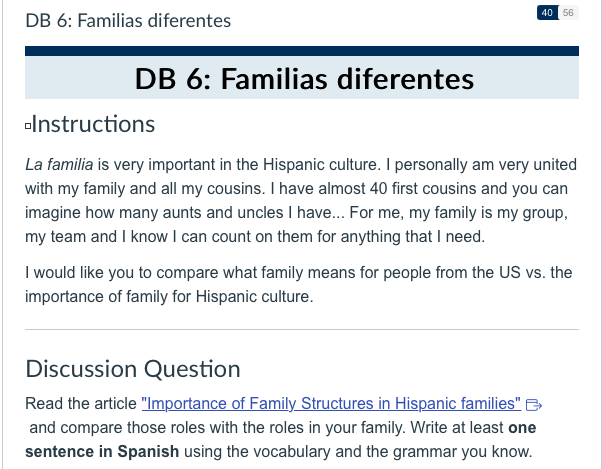Click the dark navy bar above banner
The height and width of the screenshot is (469, 602).
302,51
